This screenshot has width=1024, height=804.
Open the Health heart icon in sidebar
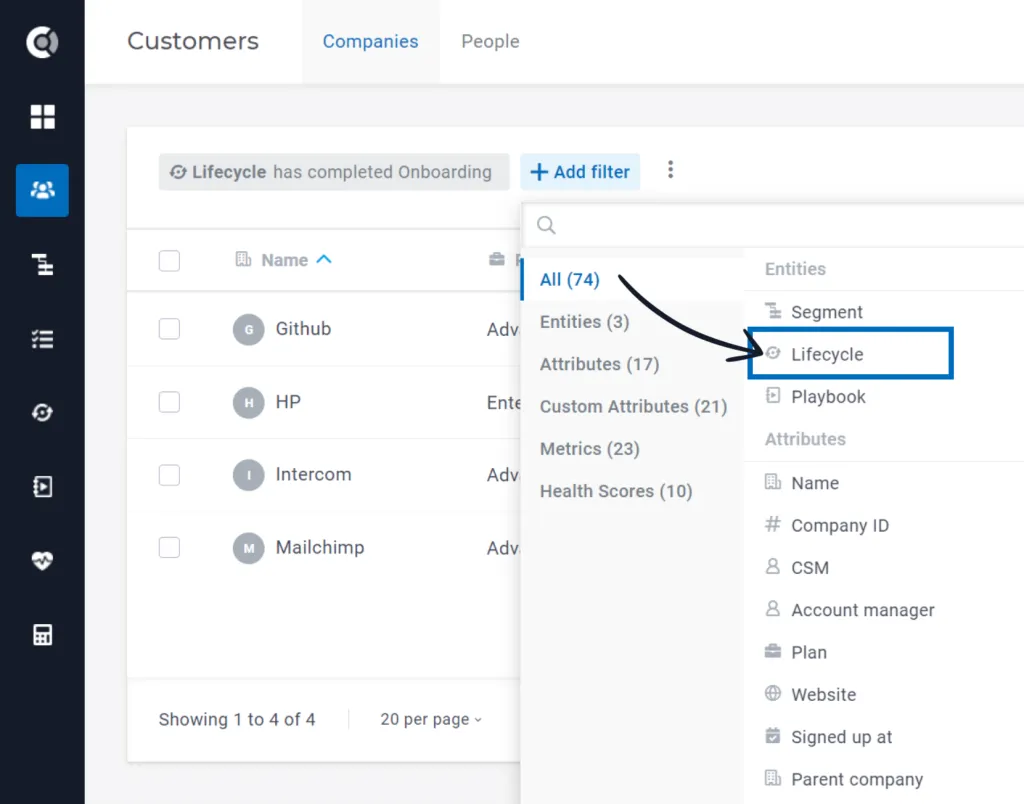(x=42, y=560)
